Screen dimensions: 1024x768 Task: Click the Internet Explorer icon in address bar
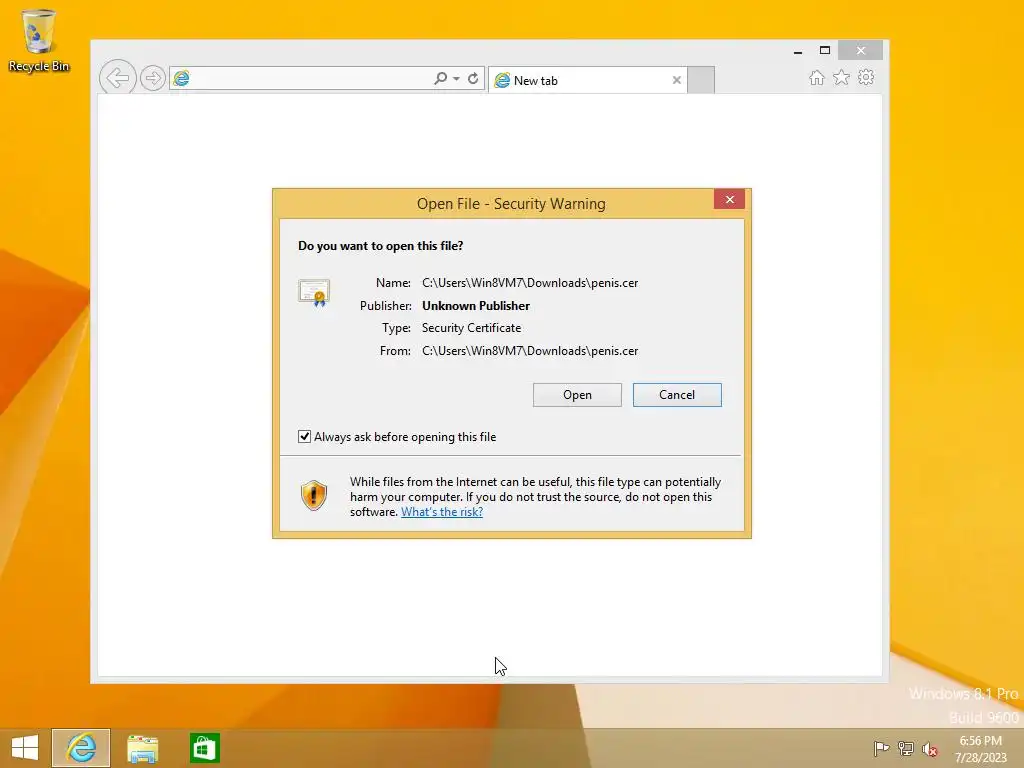click(x=181, y=78)
